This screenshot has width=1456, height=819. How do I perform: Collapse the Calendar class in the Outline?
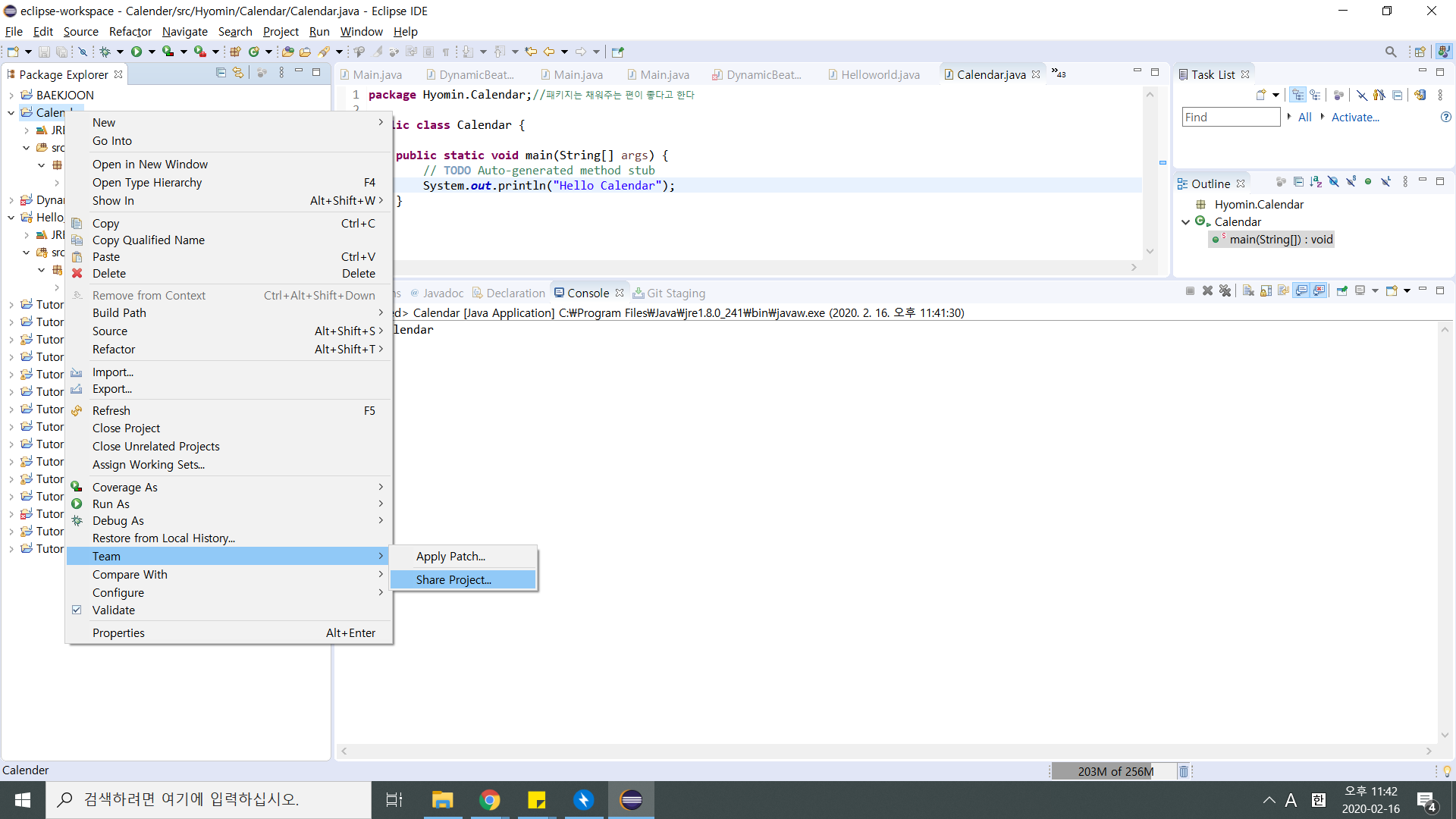pyautogui.click(x=1186, y=222)
